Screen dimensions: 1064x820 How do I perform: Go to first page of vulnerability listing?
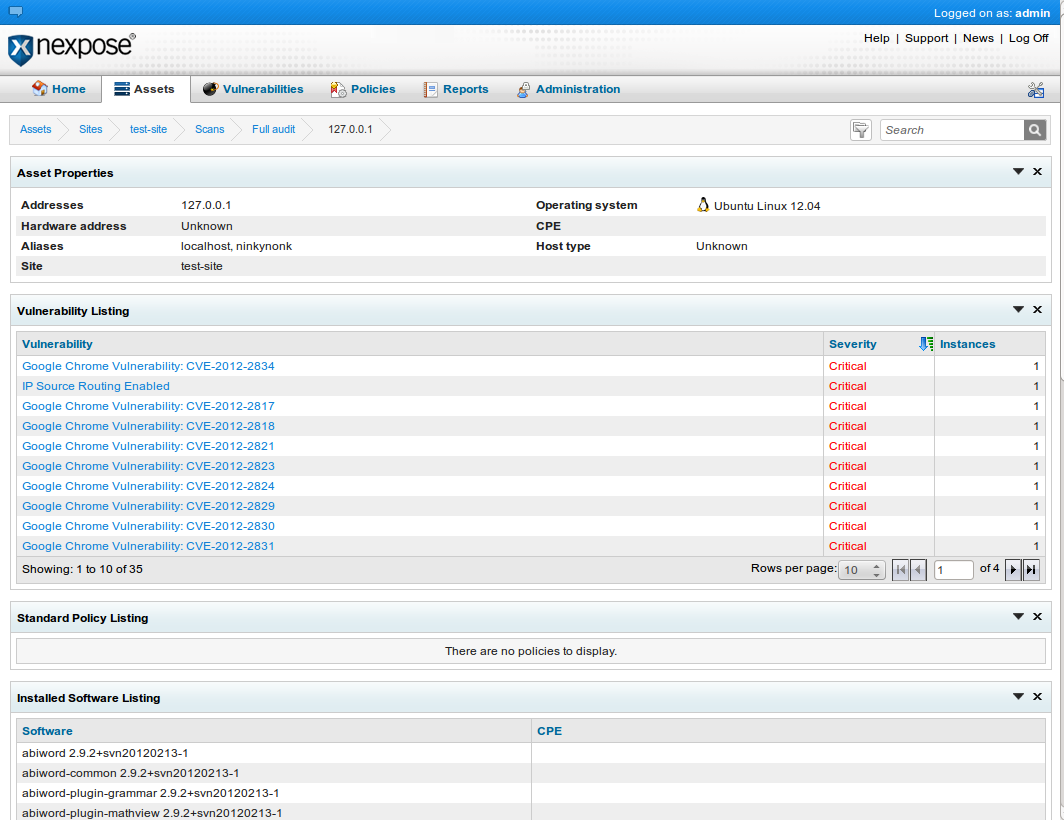[900, 570]
